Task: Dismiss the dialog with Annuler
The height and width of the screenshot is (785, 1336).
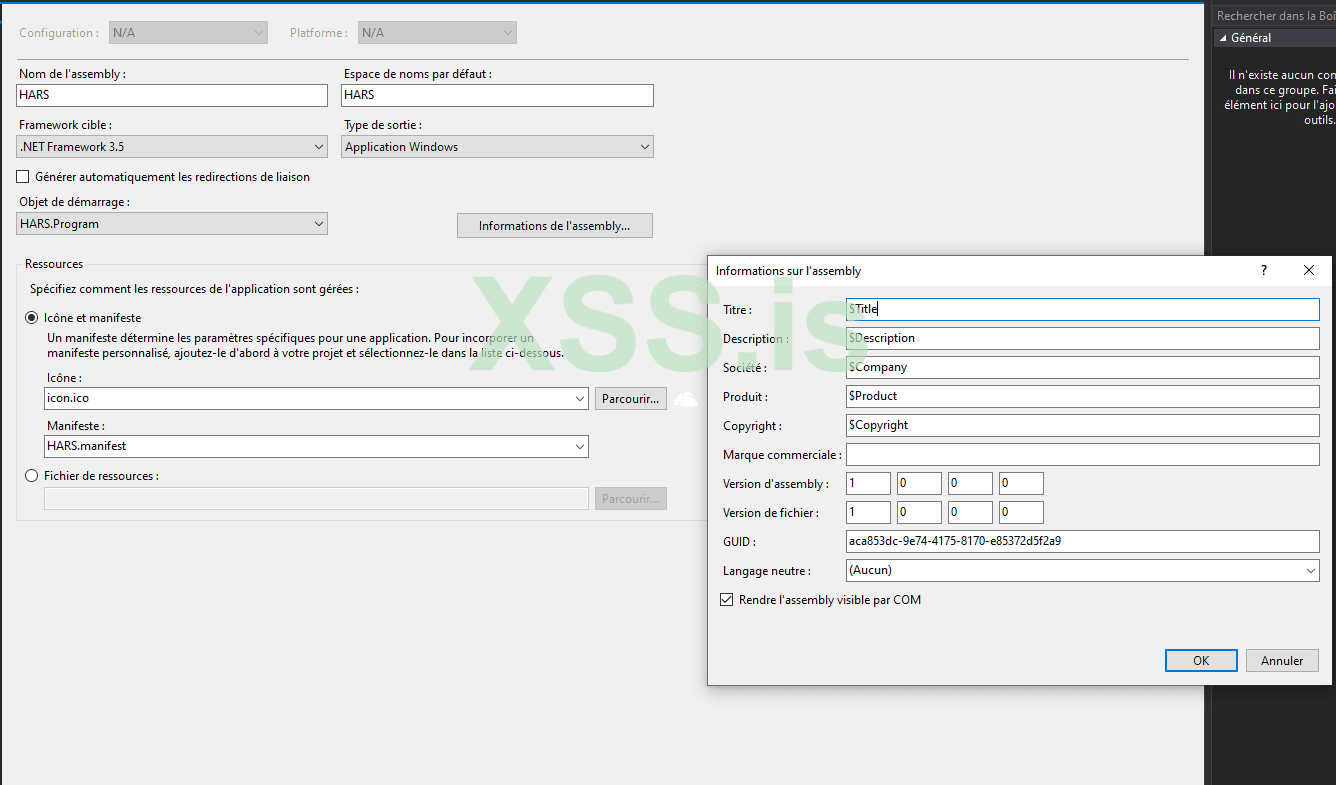Action: coord(1281,660)
